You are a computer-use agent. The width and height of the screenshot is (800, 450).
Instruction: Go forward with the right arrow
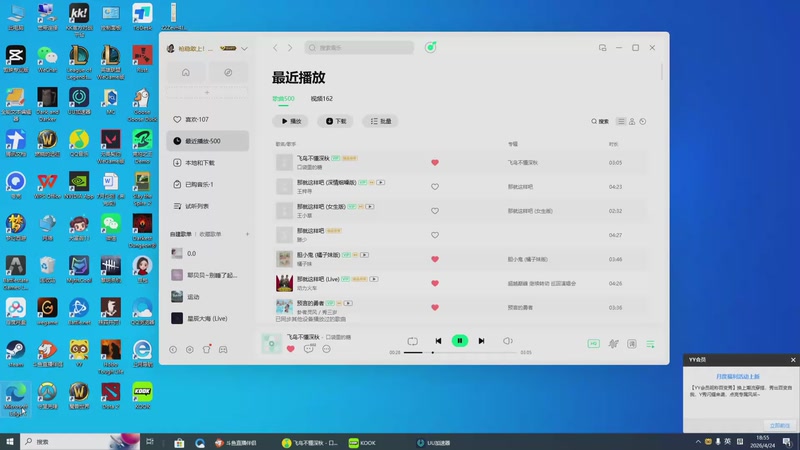tap(290, 47)
